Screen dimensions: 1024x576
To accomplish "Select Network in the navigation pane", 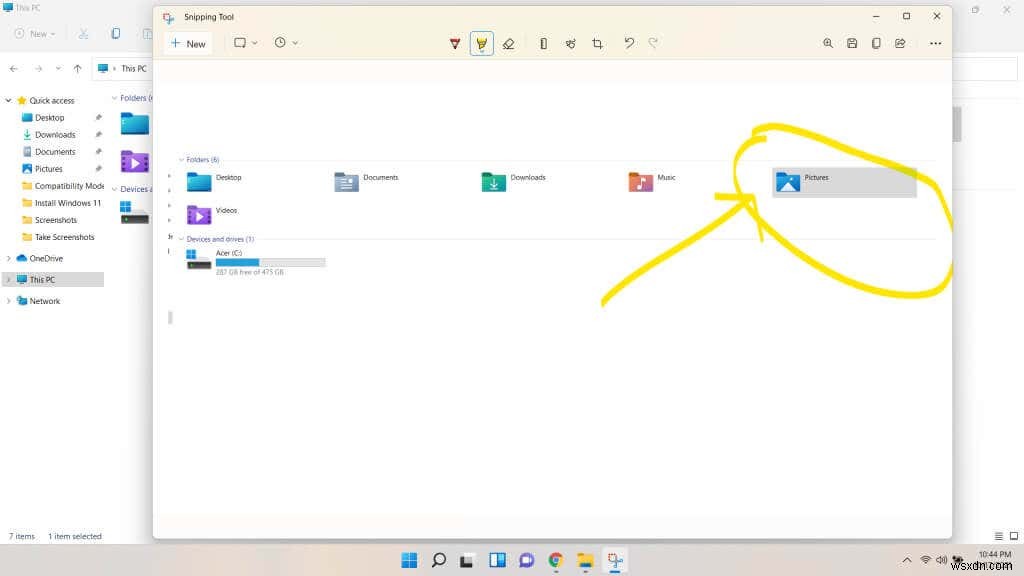I will click(x=46, y=300).
